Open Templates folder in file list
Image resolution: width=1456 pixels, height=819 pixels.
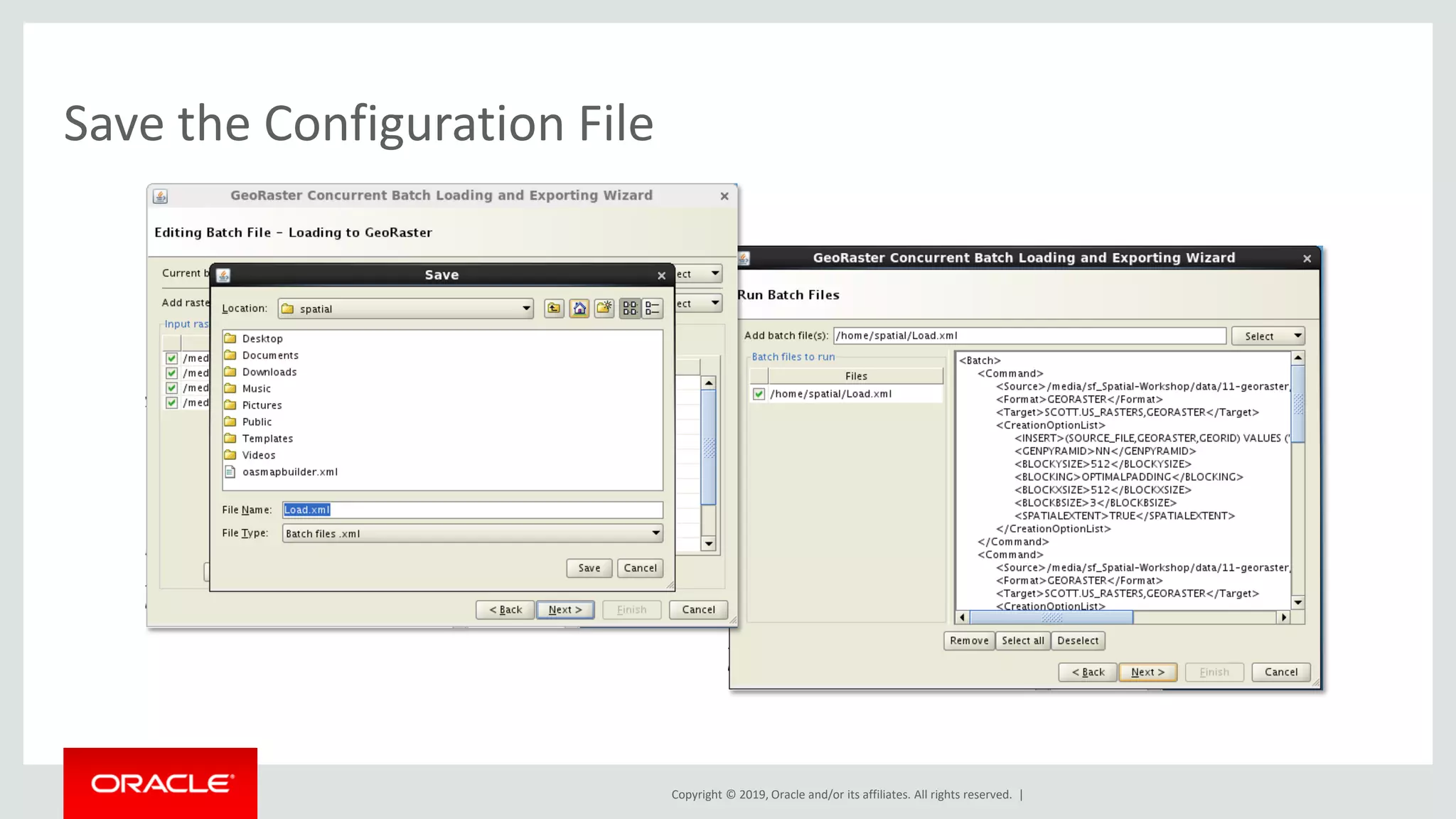click(259, 438)
